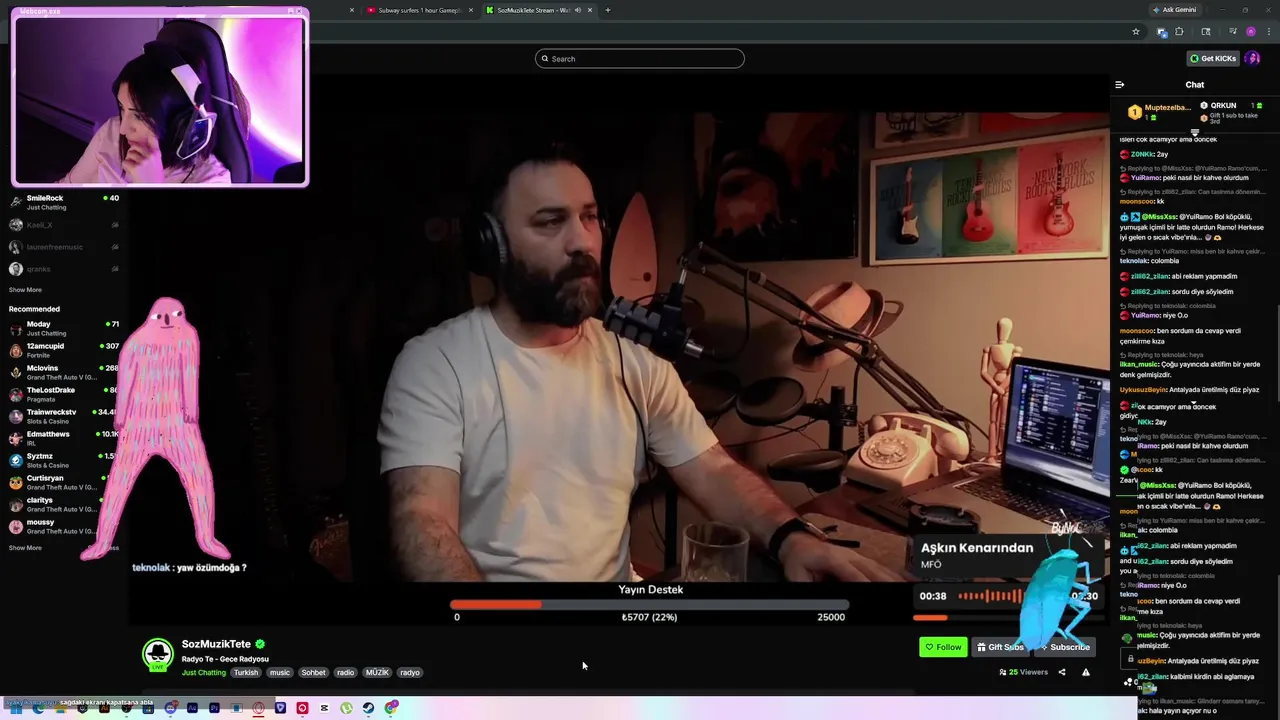
Task: Select the music tag
Action: click(x=280, y=673)
